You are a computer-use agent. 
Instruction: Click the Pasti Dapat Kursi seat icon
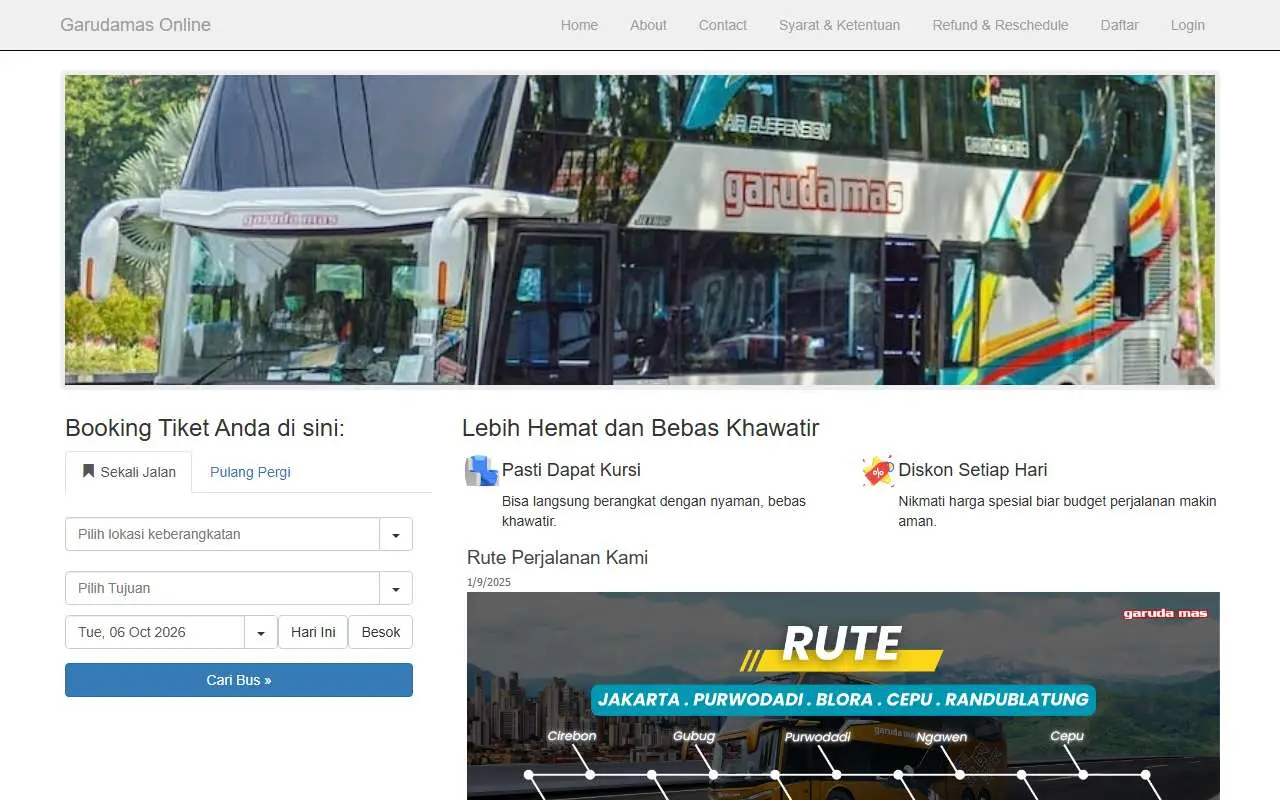[481, 471]
